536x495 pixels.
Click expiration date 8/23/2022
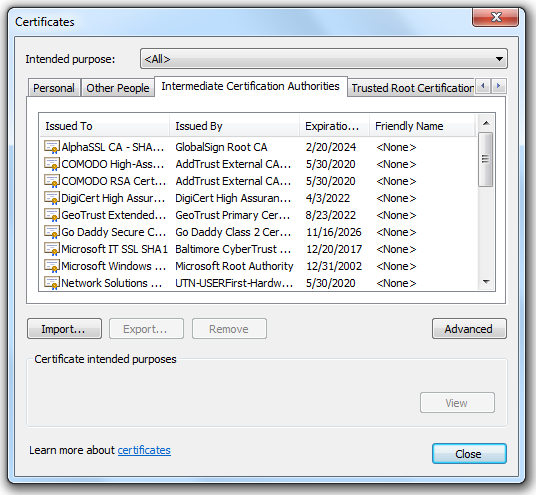click(331, 215)
